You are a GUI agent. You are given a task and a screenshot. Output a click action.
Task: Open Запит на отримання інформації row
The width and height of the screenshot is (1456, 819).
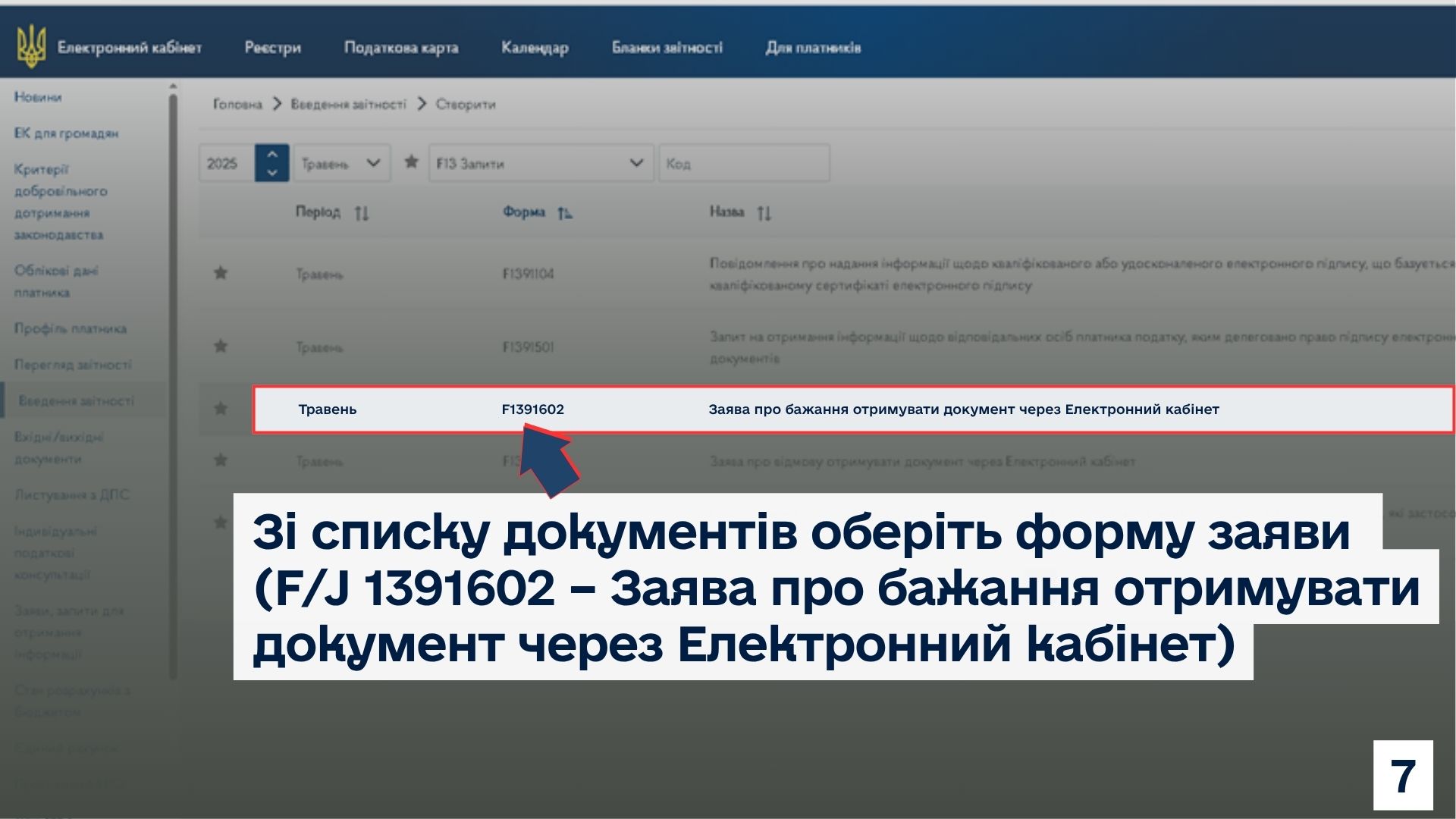point(1082,347)
